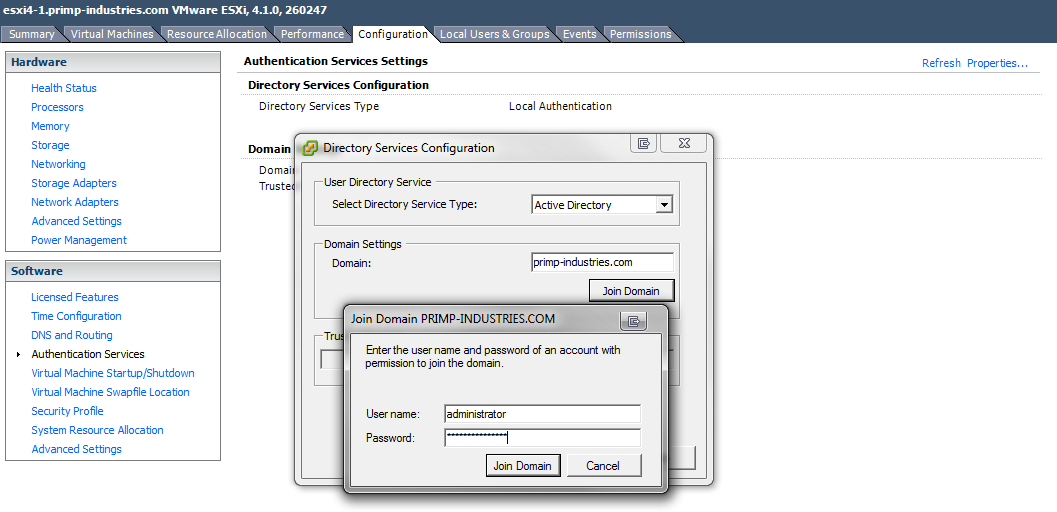Select Storage in Hardware list
The height and width of the screenshot is (512, 1057).
coord(50,145)
